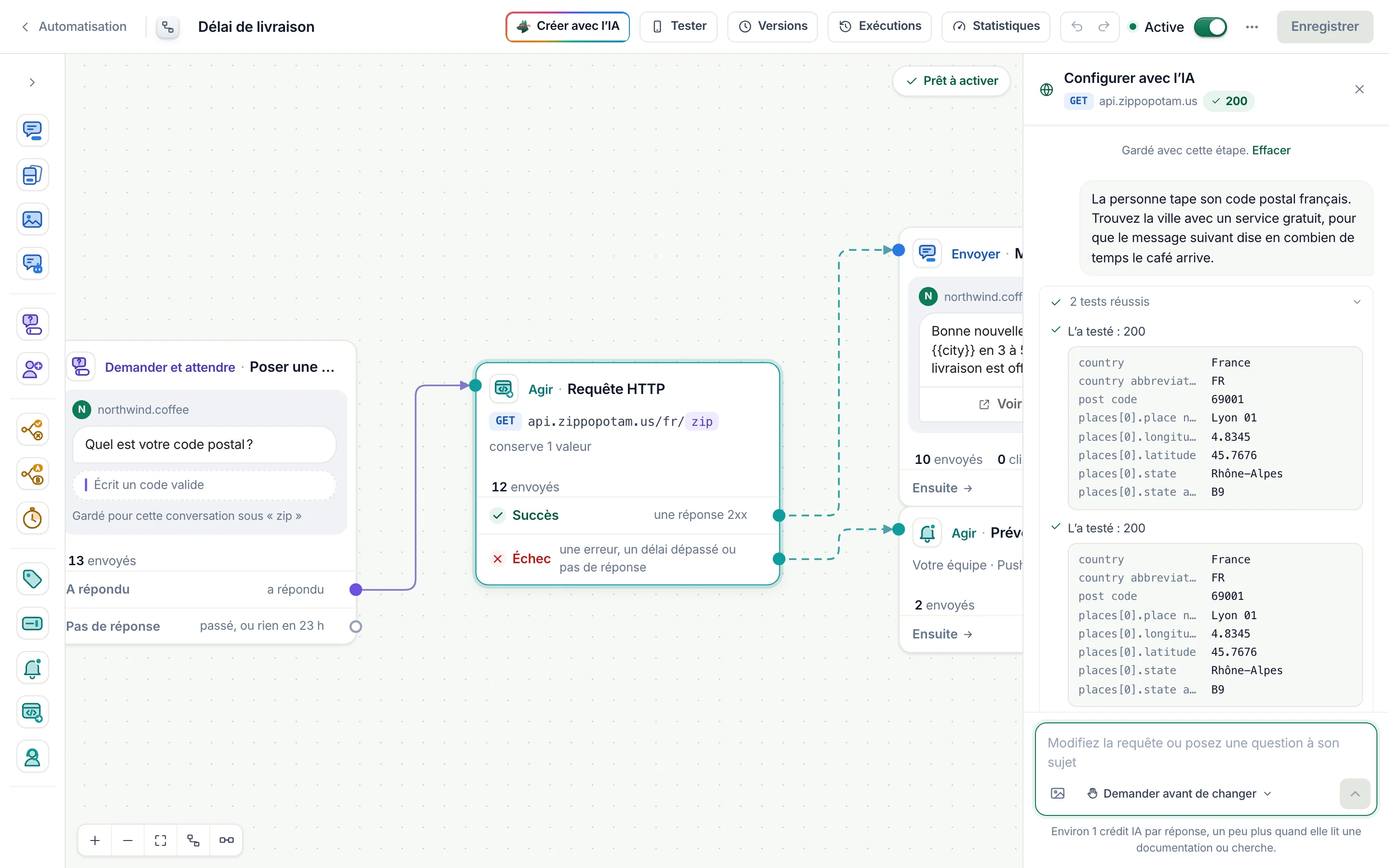This screenshot has width=1389, height=868.
Task: Open the three-dot more options menu
Action: coord(1252,27)
